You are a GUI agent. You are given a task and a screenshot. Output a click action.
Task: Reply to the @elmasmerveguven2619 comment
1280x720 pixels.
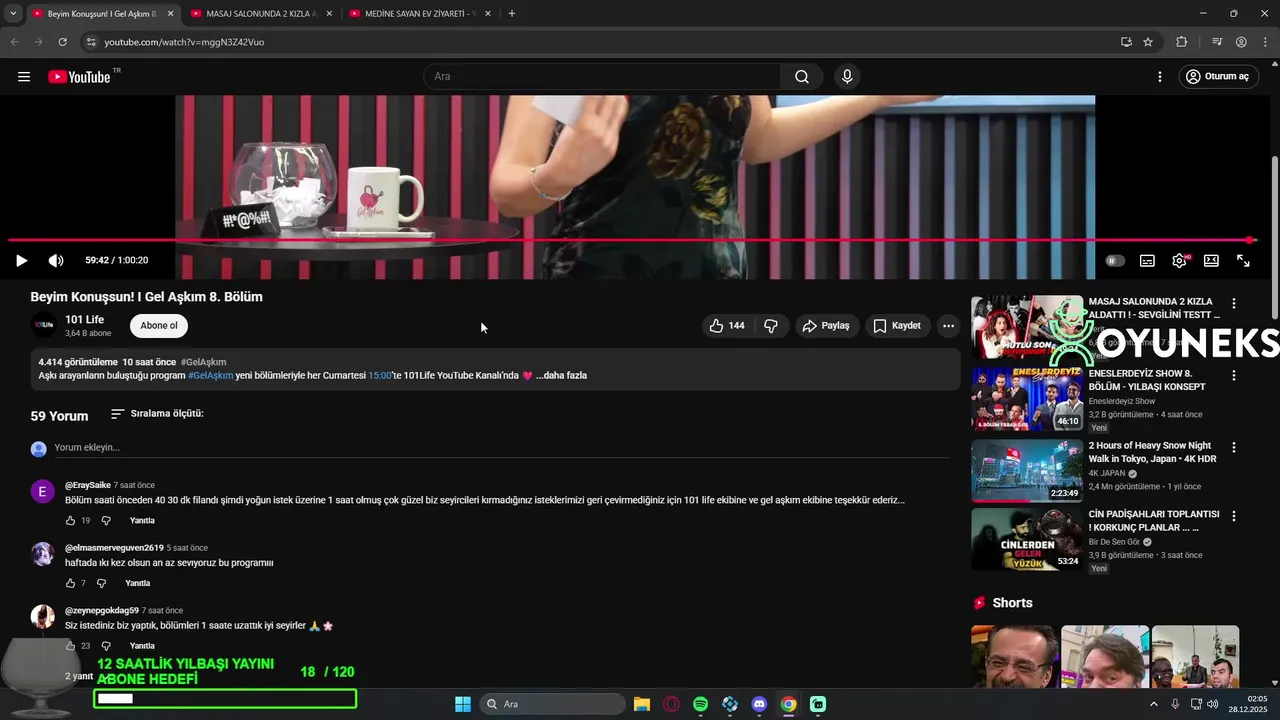(x=138, y=583)
